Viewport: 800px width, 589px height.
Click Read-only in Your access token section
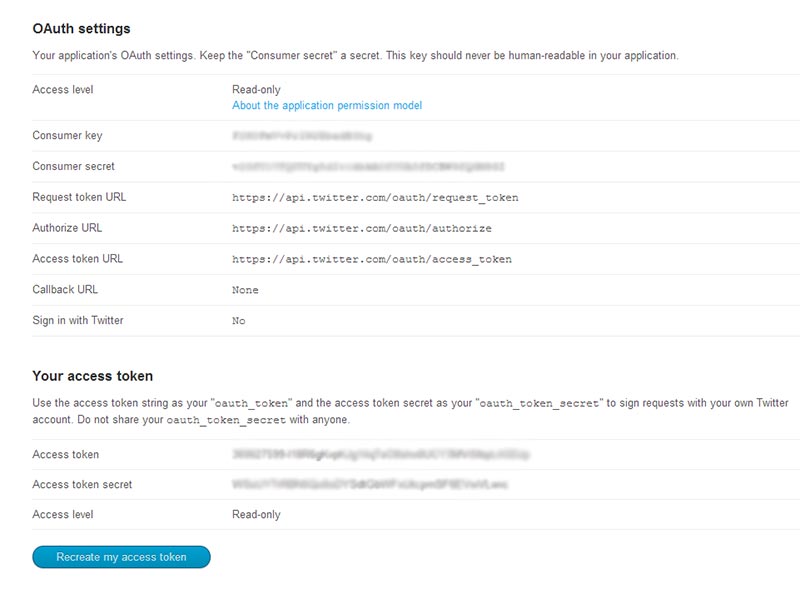[x=256, y=515]
